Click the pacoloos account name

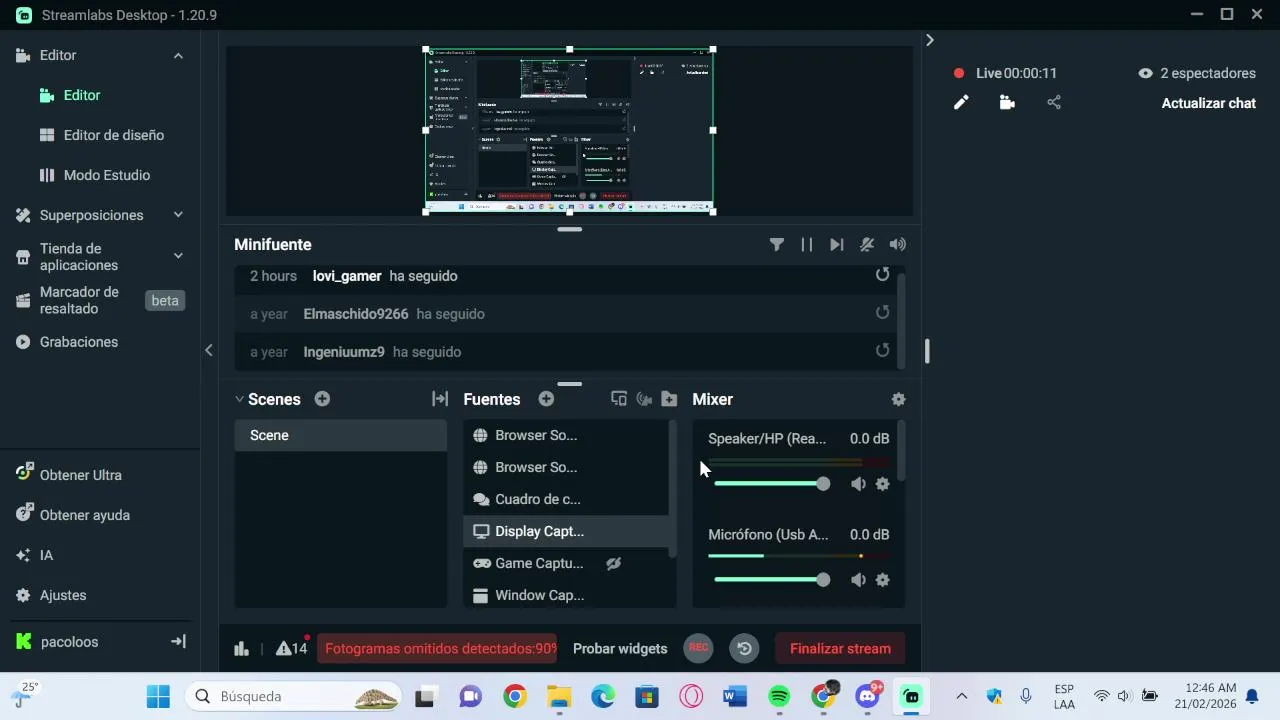(69, 642)
